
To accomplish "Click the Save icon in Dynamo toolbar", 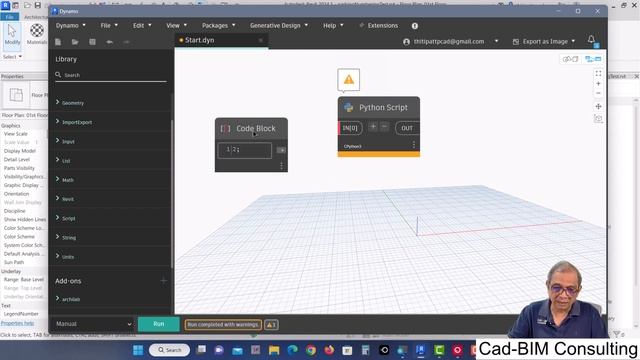I will point(92,42).
